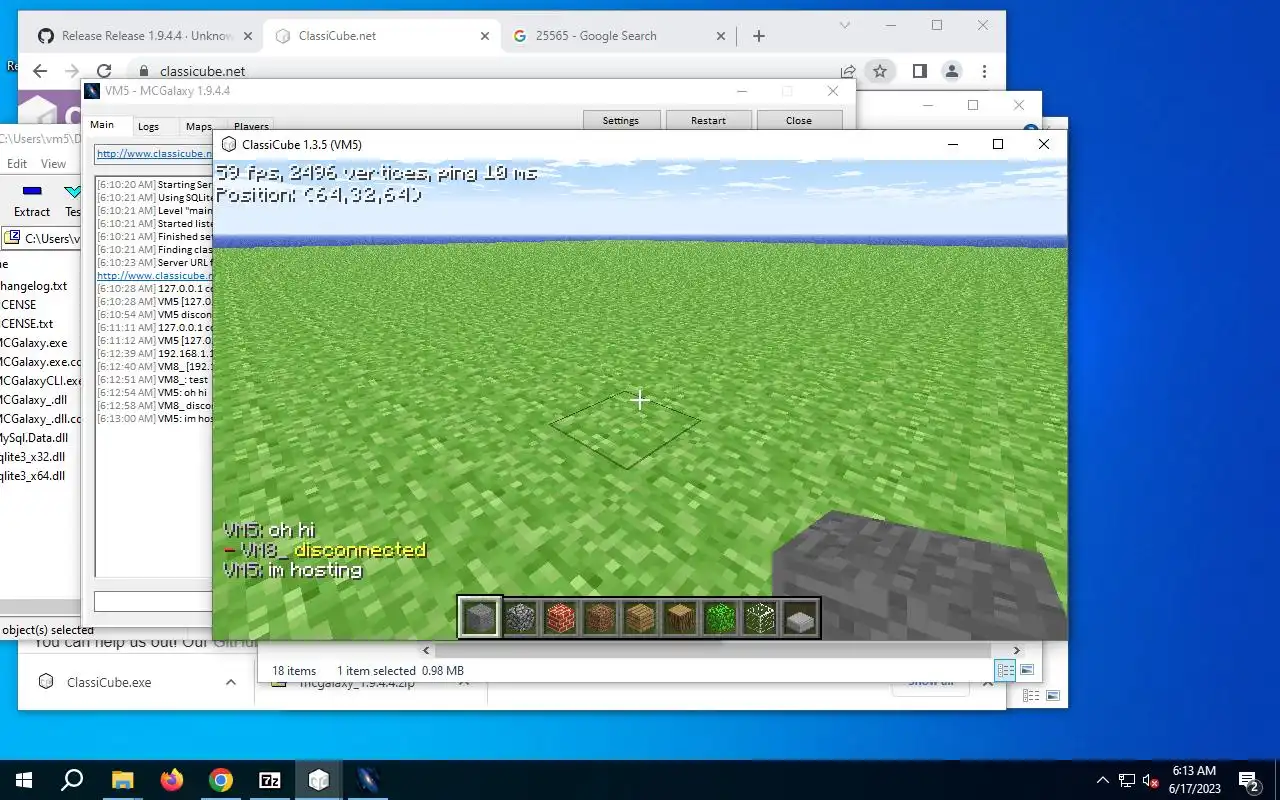
Task: Click the Chrome back arrow
Action: pos(40,71)
